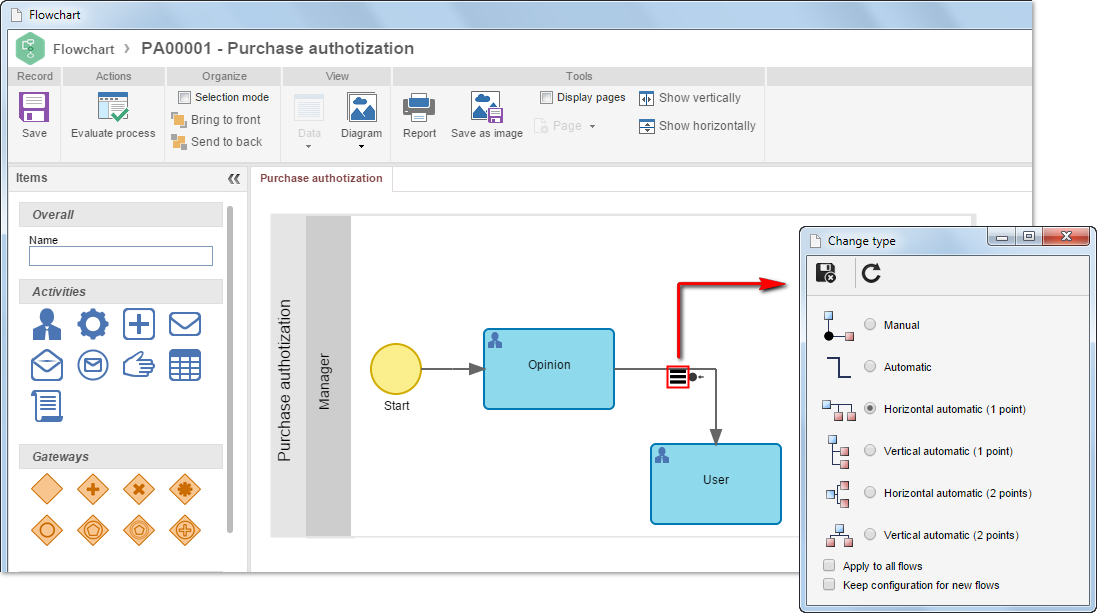This screenshot has width=1097, height=613.
Task: Click the flow type icon on connector
Action: point(677,377)
